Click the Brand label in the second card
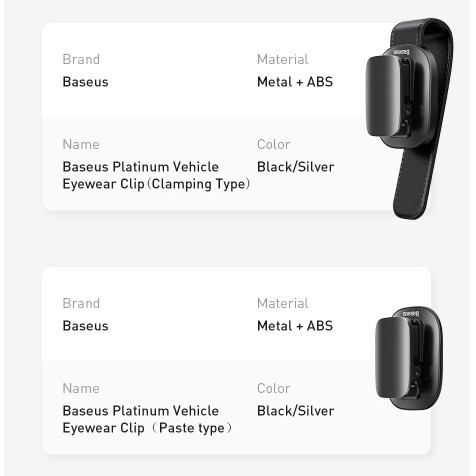Screen dimensions: 476x476 point(81,303)
